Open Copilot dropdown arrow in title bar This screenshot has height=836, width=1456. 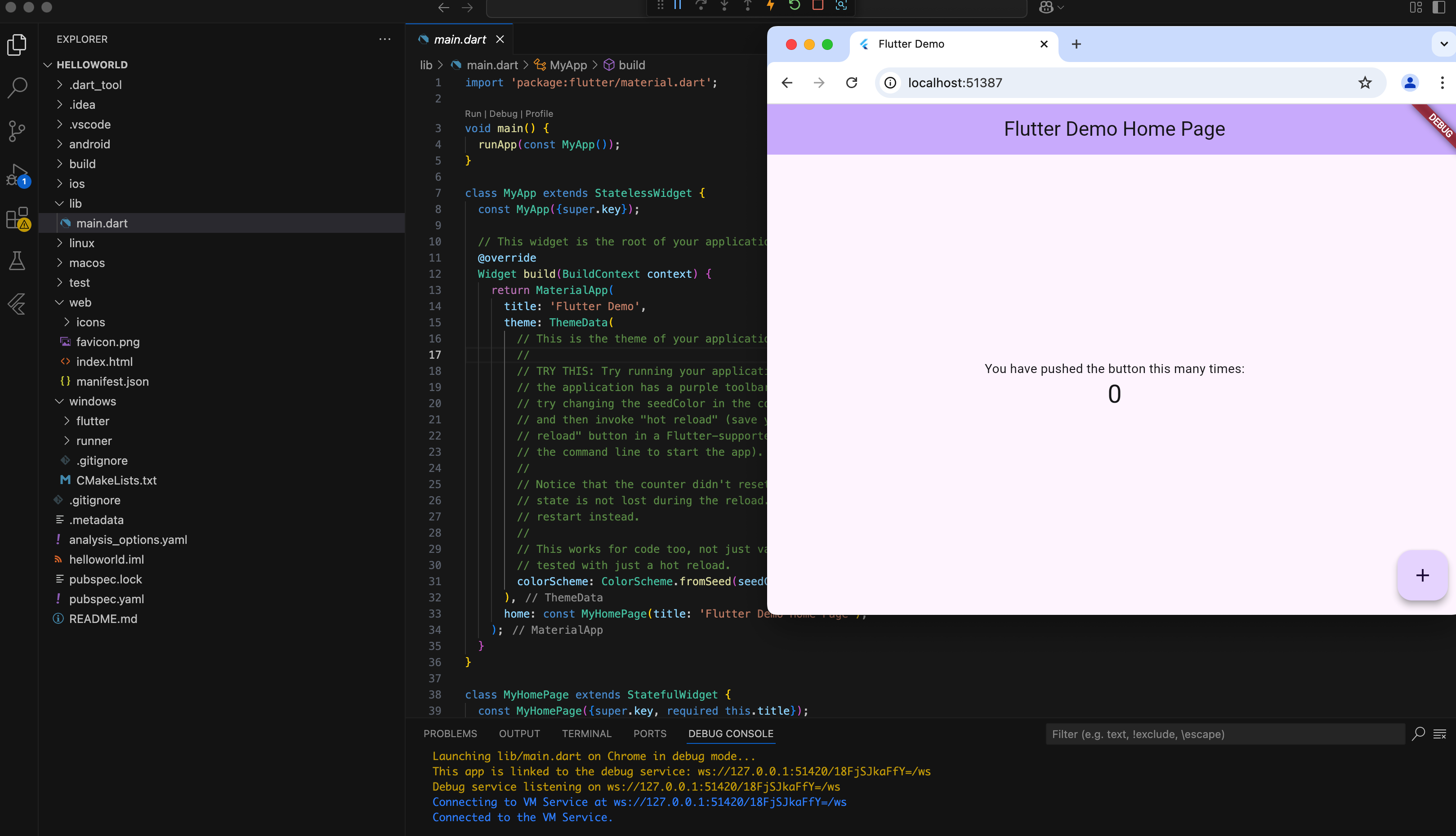(1061, 8)
